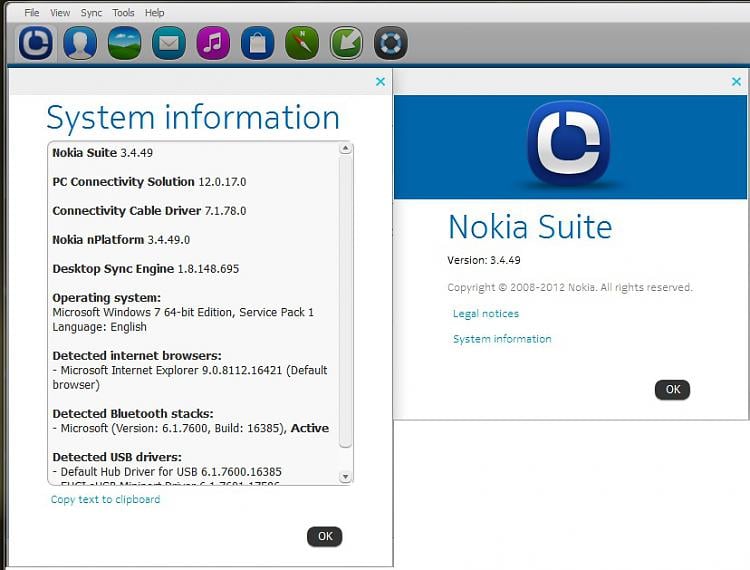Click the 'PC Connectivity Solution 12.0.17.0' line
750x570 pixels.
pyautogui.click(x=149, y=182)
